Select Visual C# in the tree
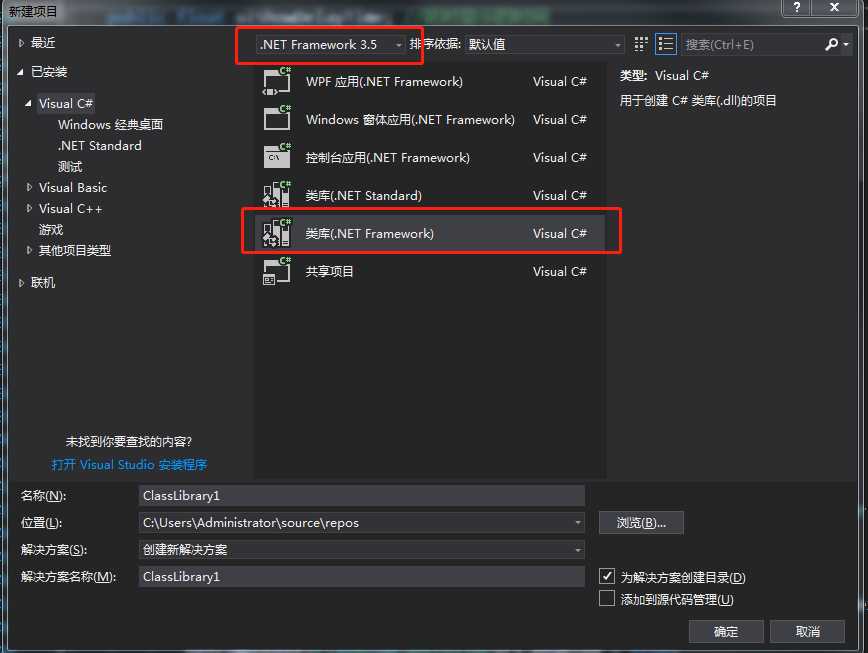The width and height of the screenshot is (868, 653). (x=66, y=103)
